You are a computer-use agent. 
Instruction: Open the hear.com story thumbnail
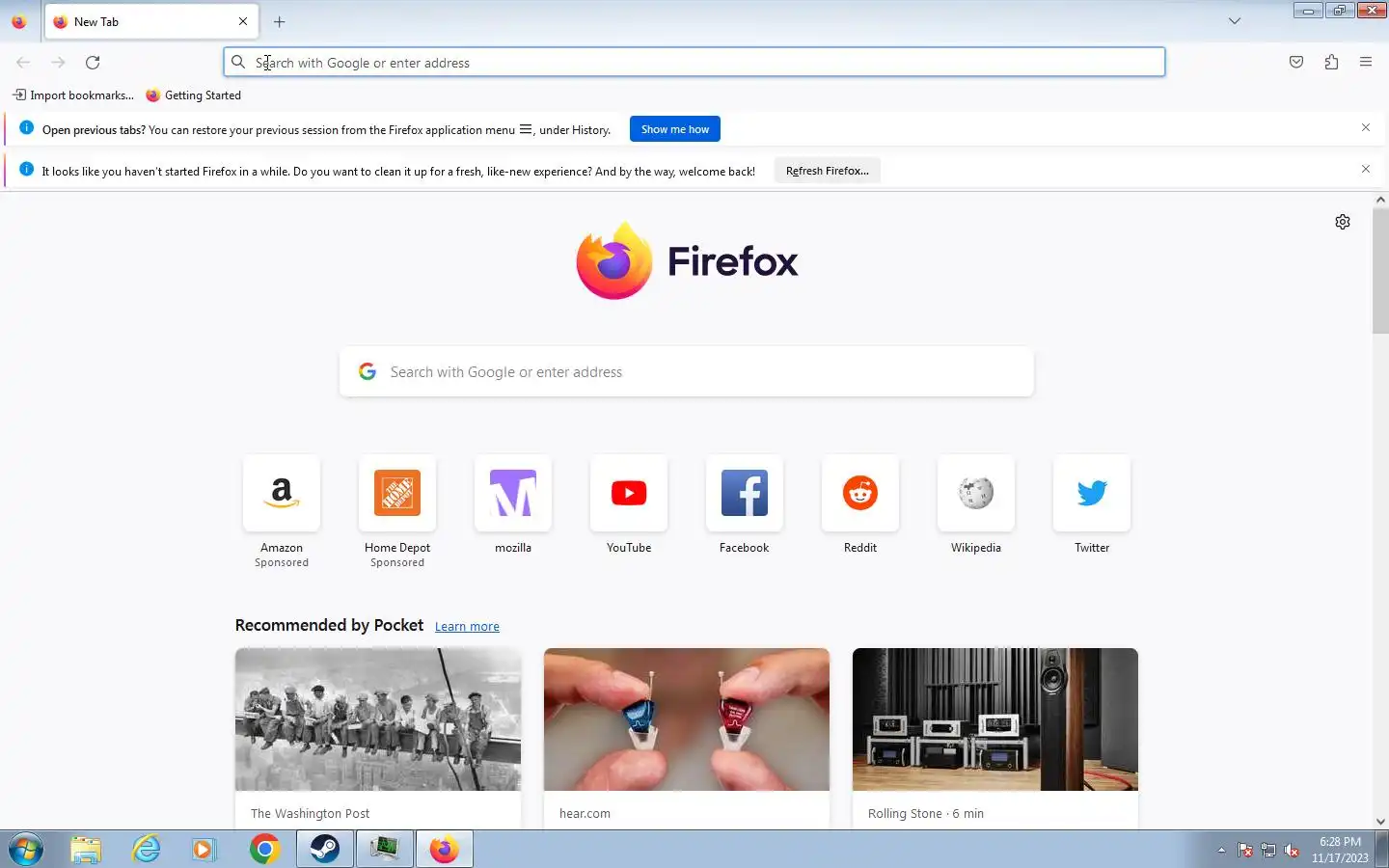click(687, 719)
